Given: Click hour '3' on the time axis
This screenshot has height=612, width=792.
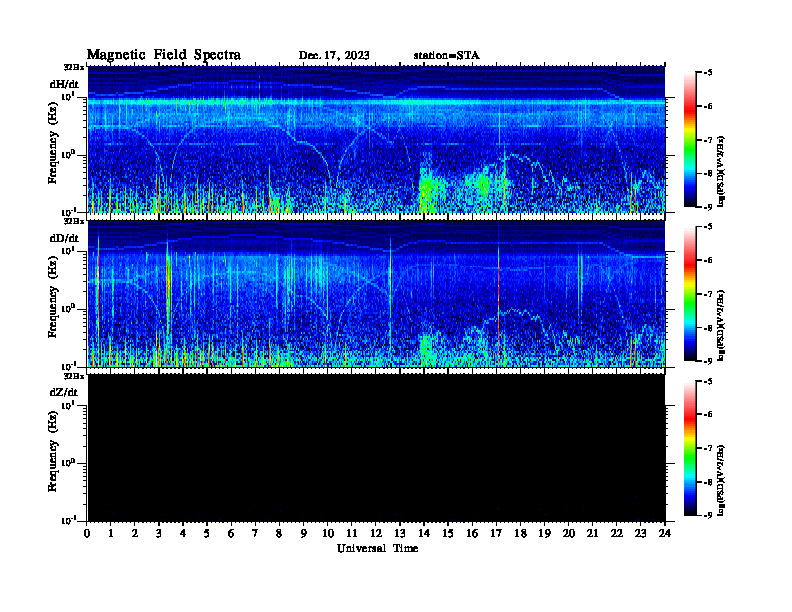Looking at the screenshot, I should 159,533.
